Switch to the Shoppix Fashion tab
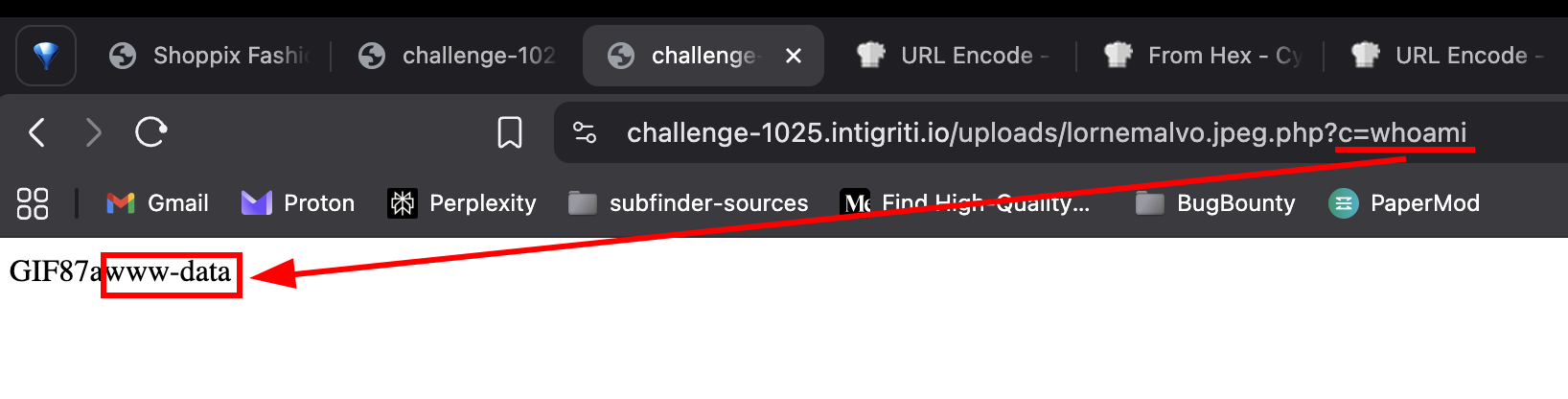1568x399 pixels. pyautogui.click(x=211, y=56)
